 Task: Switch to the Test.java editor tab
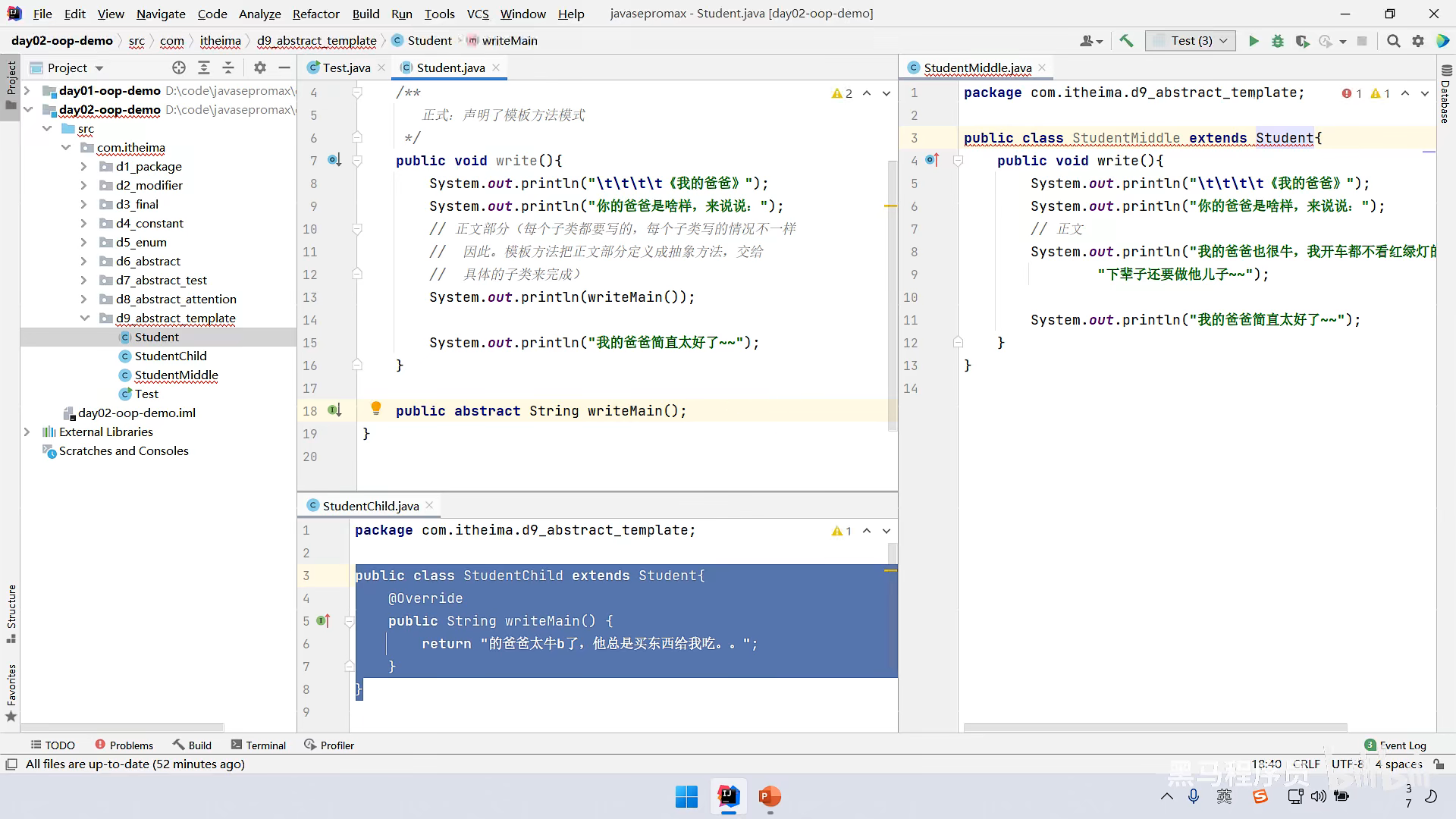[346, 67]
